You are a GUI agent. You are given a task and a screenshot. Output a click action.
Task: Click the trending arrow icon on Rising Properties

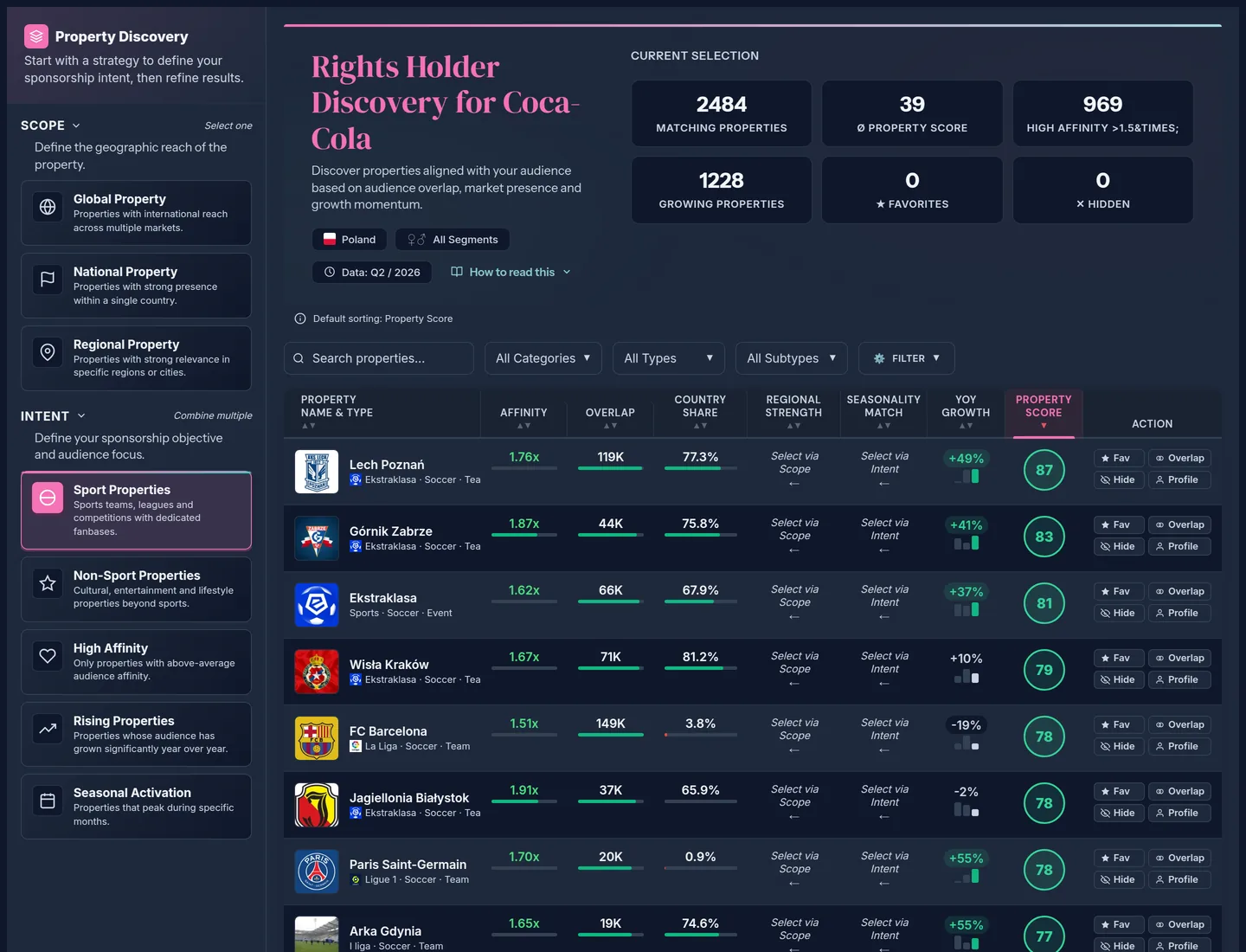click(x=48, y=729)
